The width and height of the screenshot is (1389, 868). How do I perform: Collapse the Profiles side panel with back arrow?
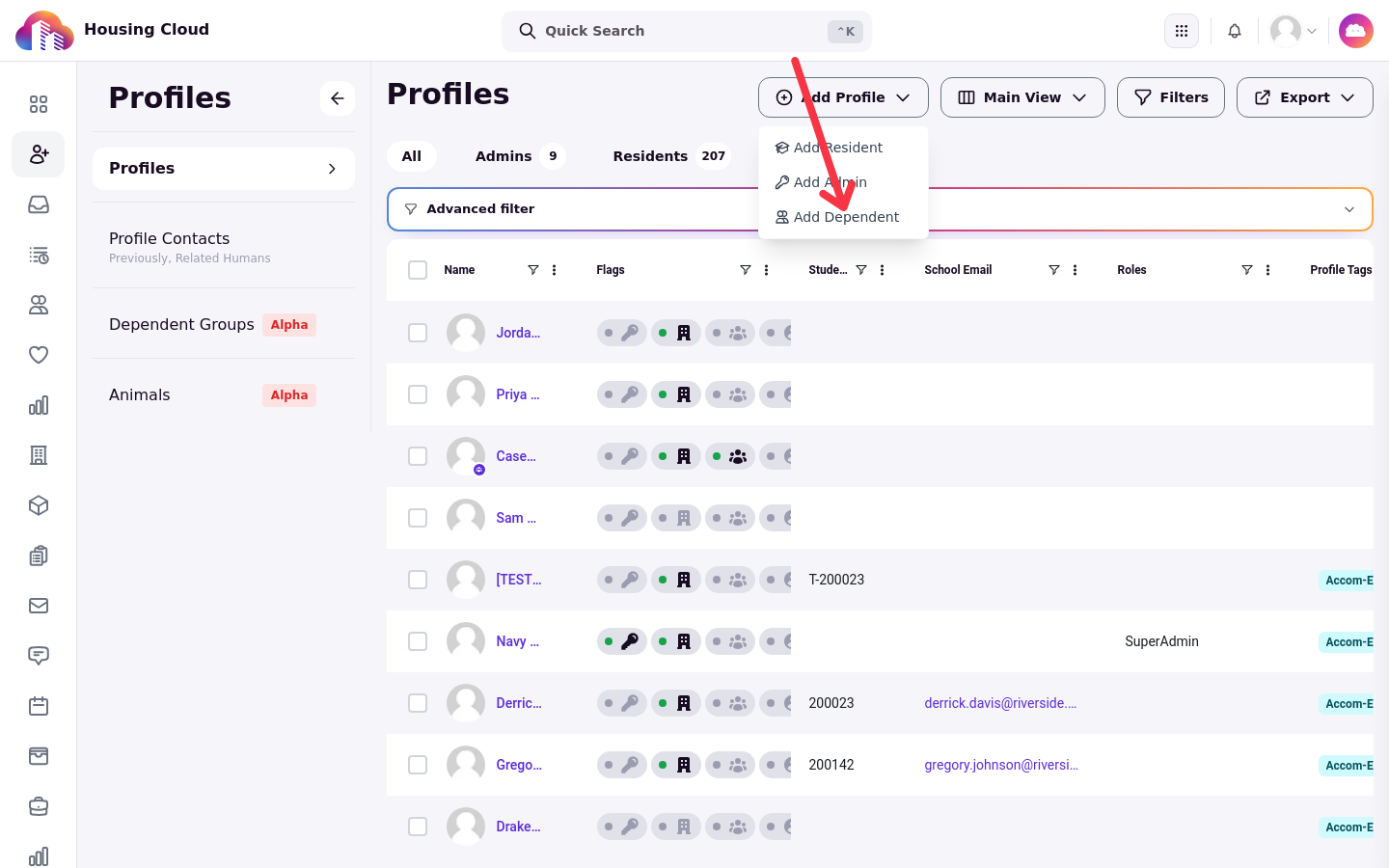coord(338,98)
